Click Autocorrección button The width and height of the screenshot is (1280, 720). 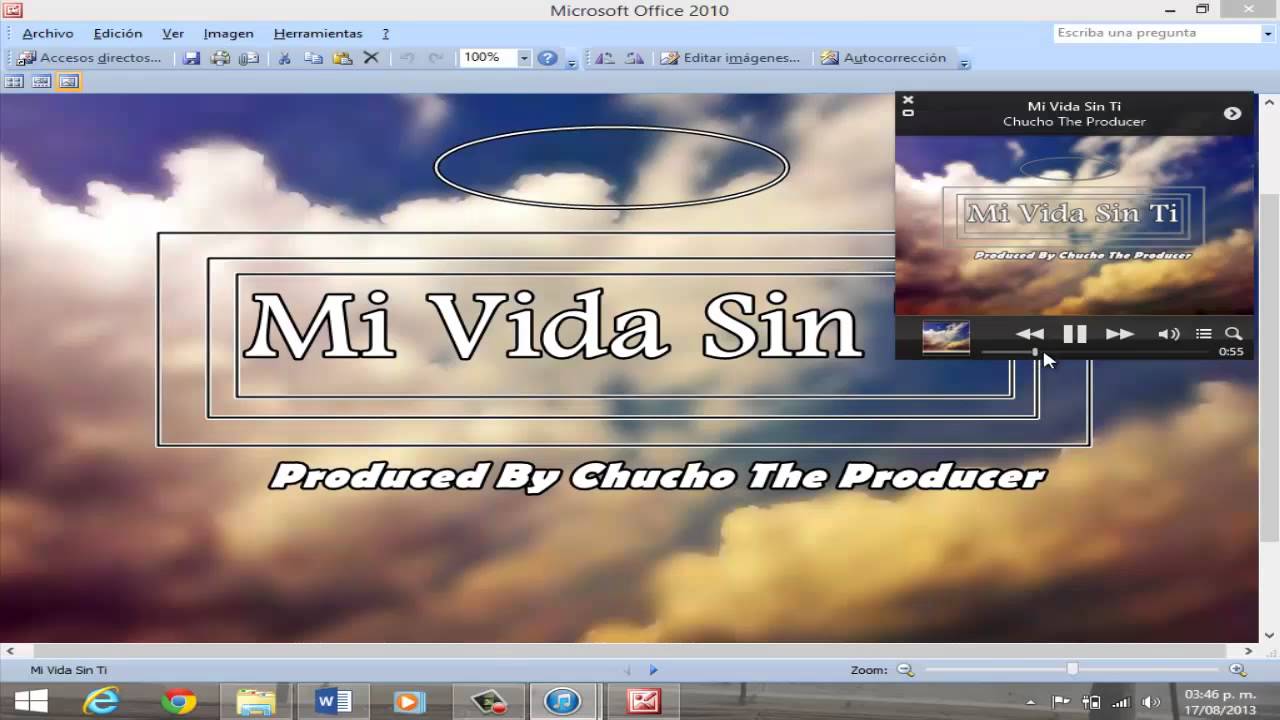pyautogui.click(x=883, y=58)
